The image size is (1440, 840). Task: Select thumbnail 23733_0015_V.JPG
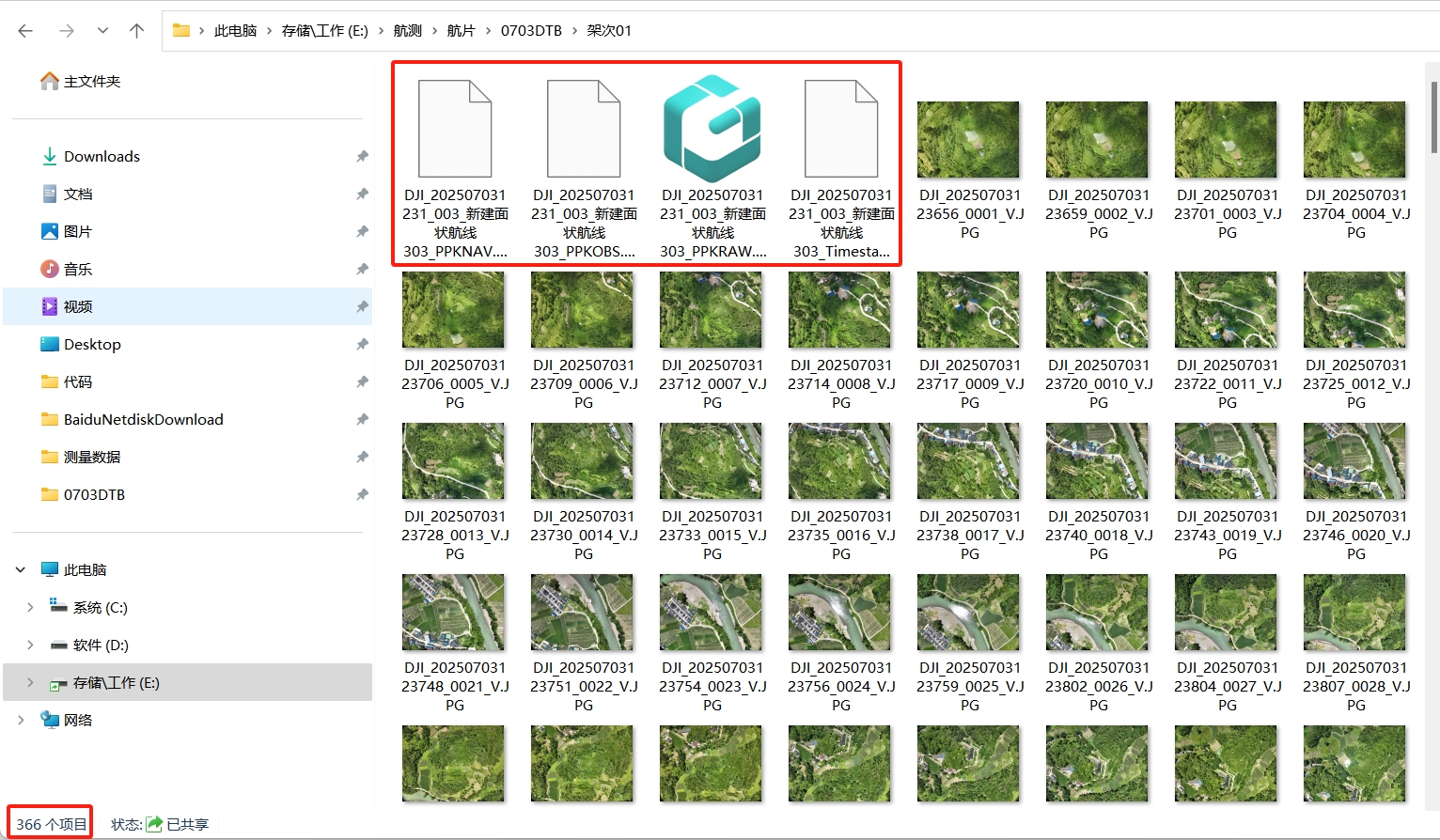coord(712,461)
